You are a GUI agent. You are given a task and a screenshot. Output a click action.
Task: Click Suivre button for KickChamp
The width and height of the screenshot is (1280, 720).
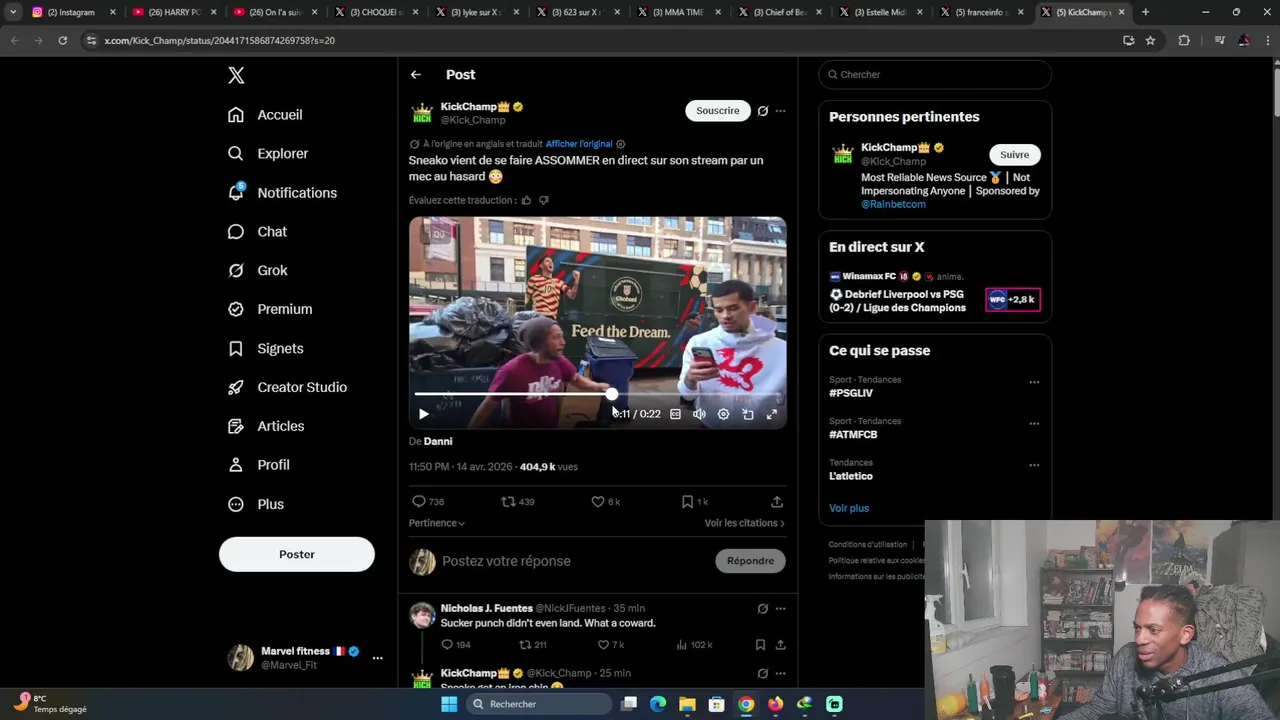[x=1014, y=155]
